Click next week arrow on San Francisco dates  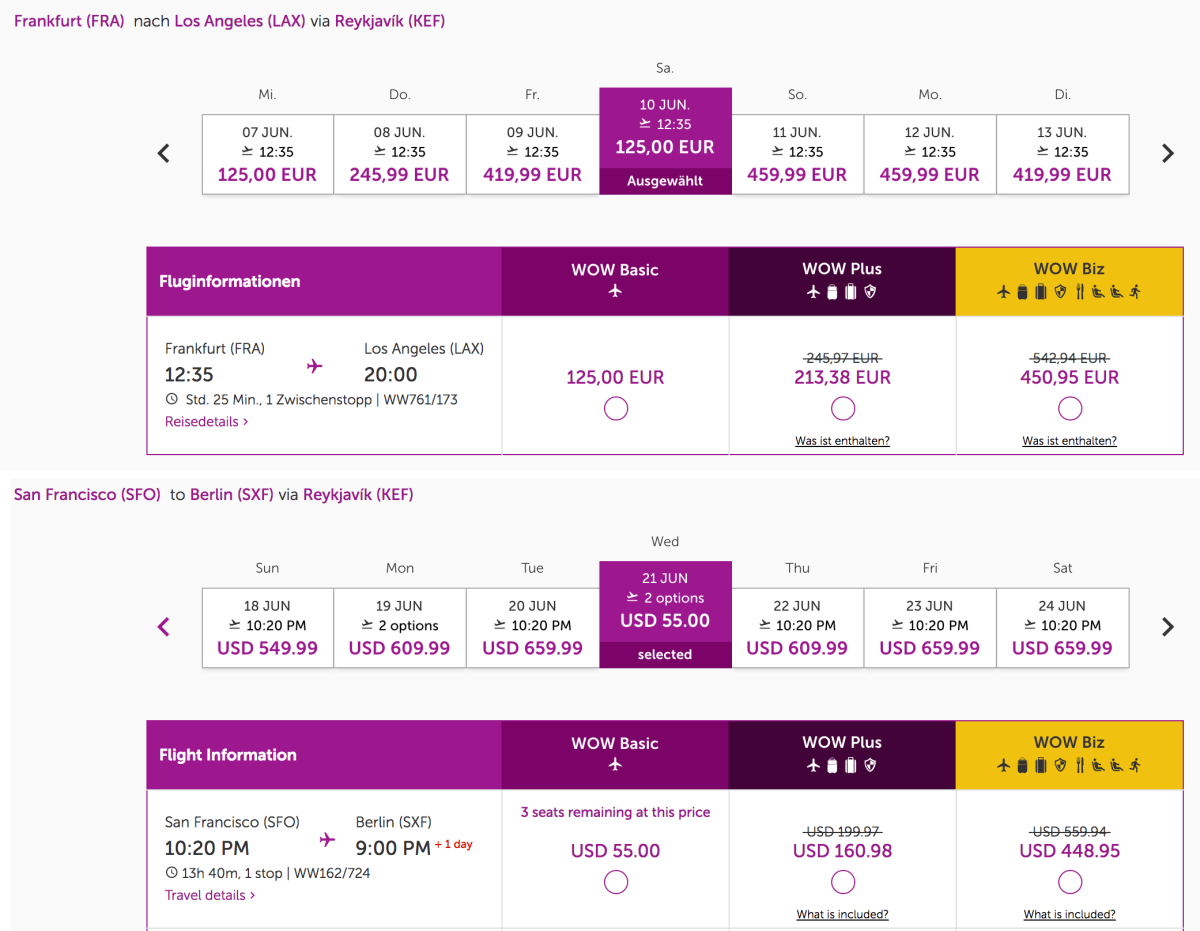click(x=1167, y=627)
